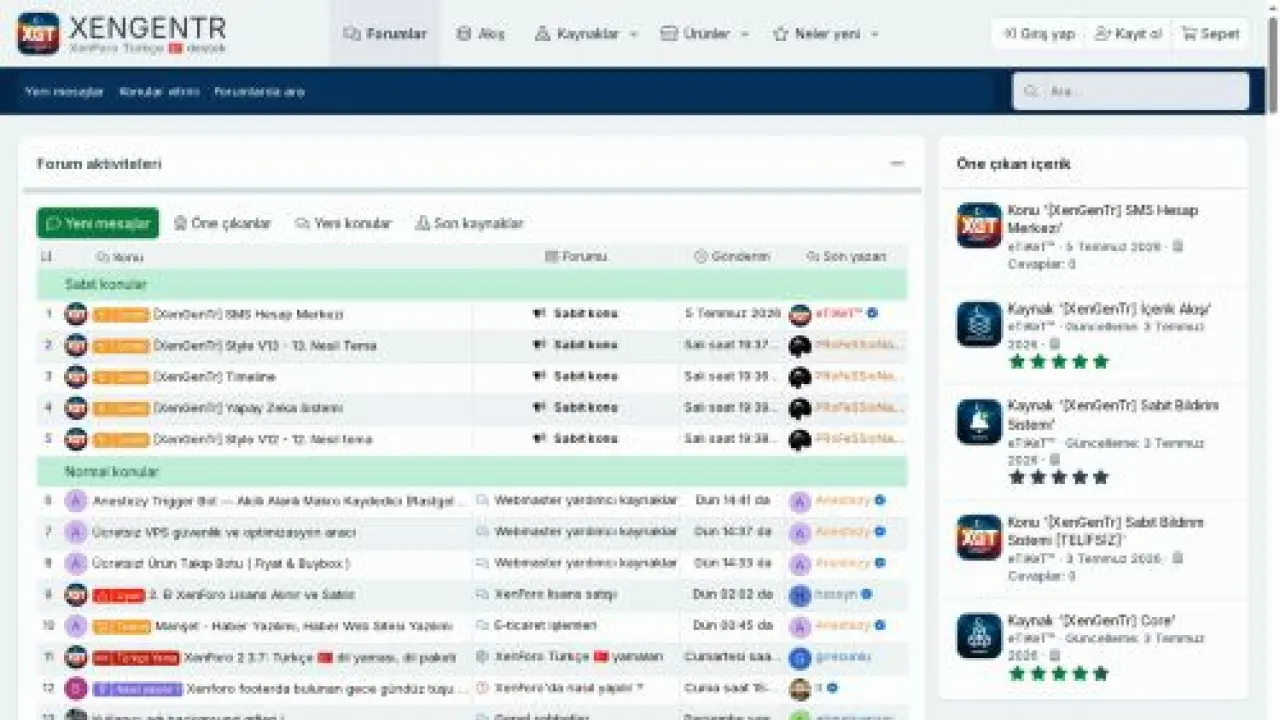Screen dimensions: 1280x720
Task: Open the E-ticaret işlemleri forum link
Action: coord(545,625)
